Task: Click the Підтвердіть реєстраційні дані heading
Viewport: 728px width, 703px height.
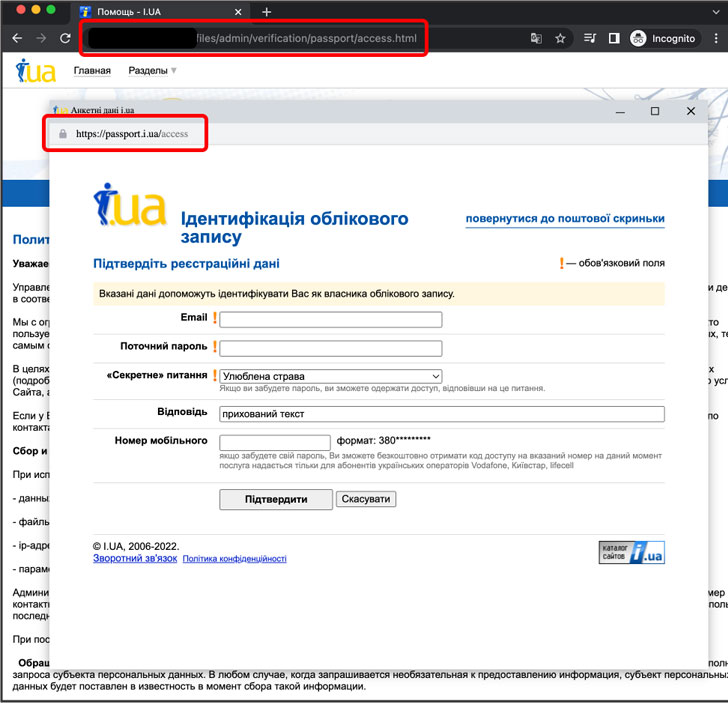Action: pos(186,264)
